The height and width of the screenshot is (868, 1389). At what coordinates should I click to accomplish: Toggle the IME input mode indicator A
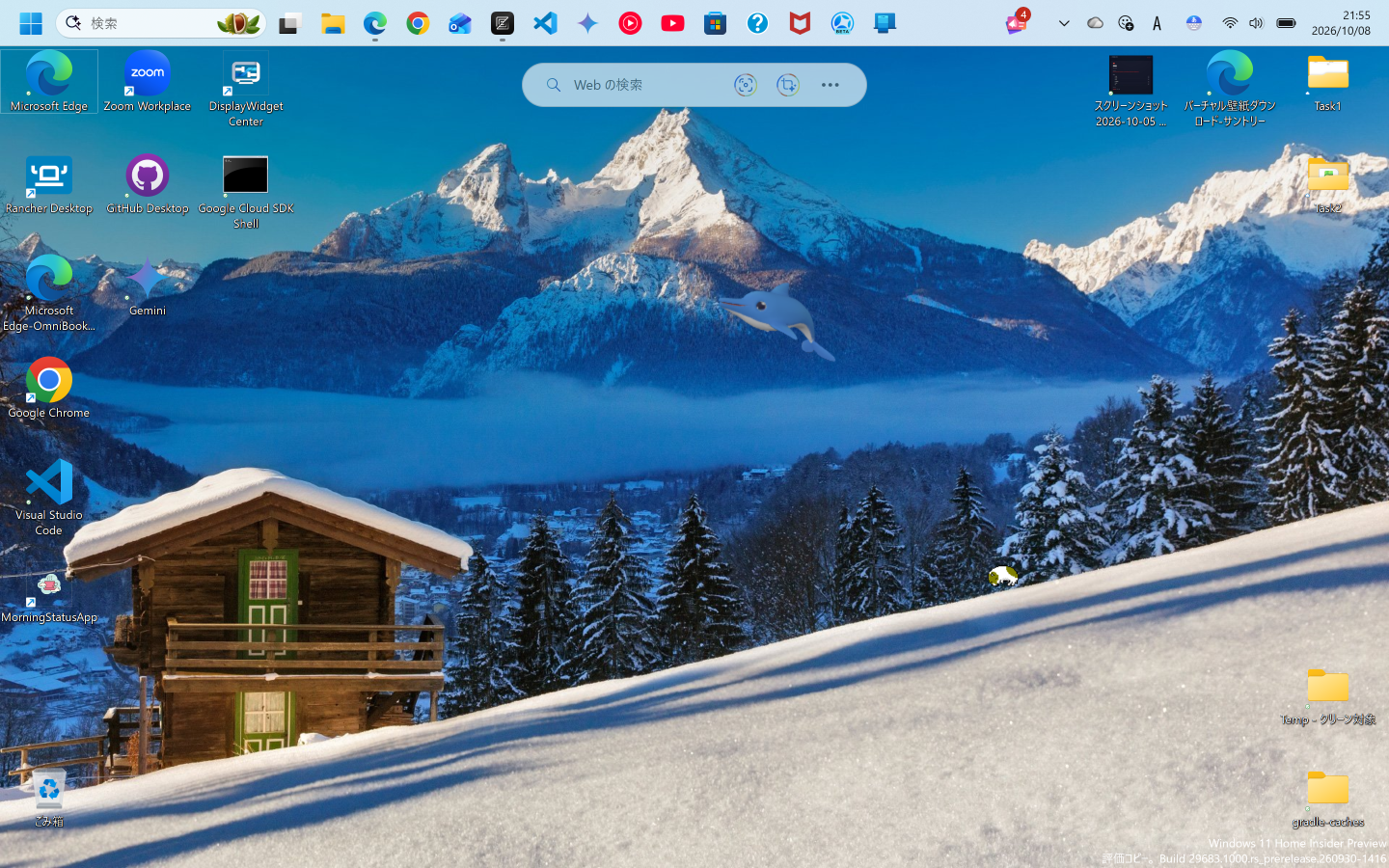click(1157, 23)
